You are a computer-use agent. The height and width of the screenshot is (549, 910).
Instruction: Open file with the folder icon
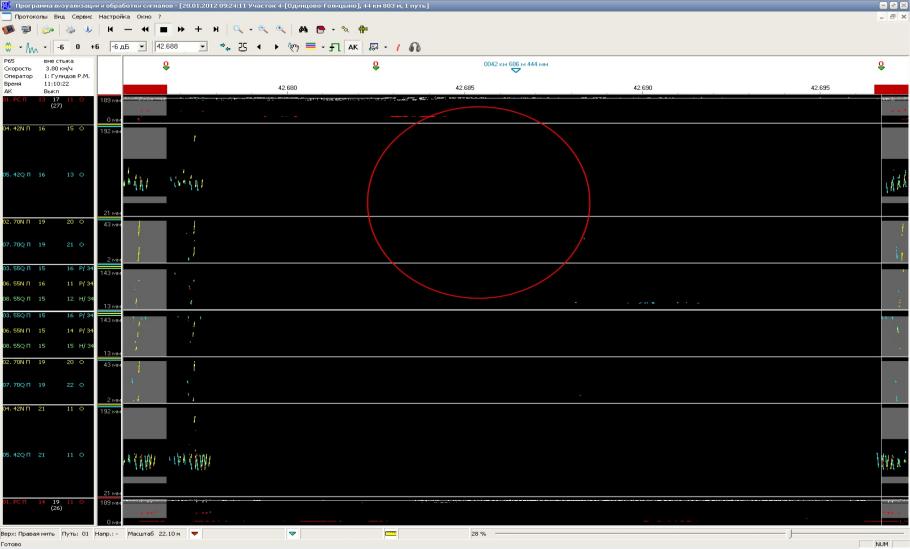click(47, 30)
